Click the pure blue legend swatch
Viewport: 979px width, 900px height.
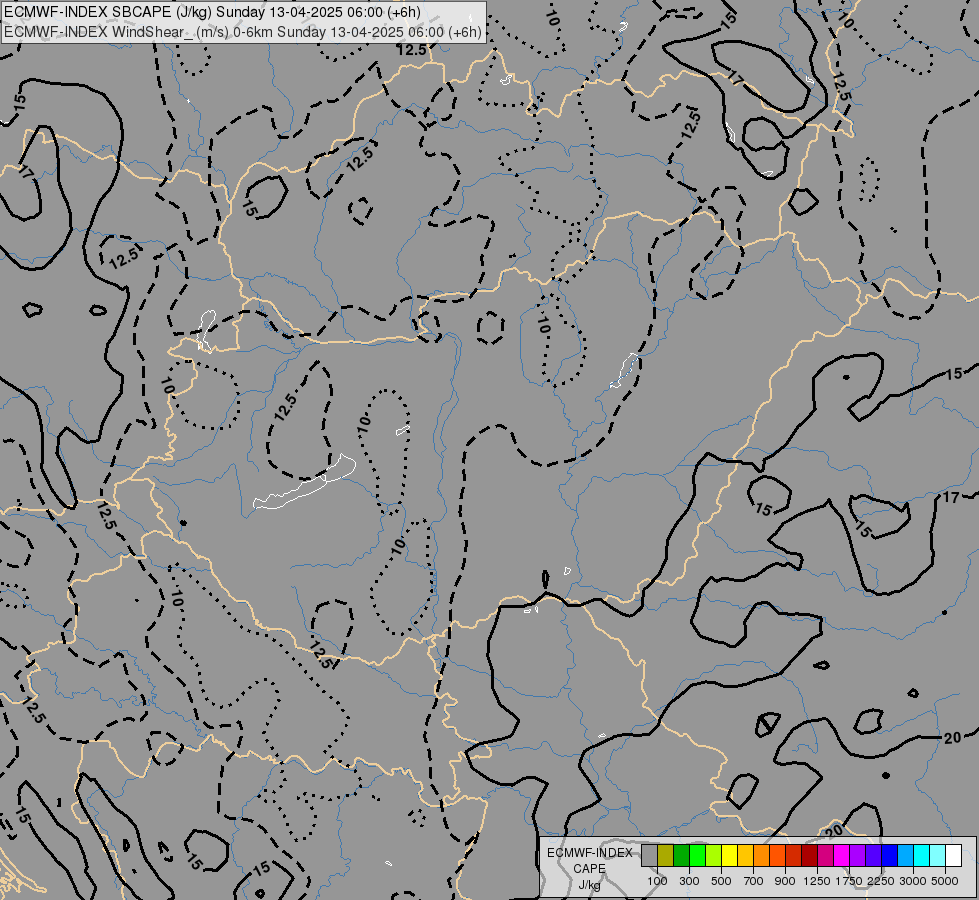coord(890,855)
